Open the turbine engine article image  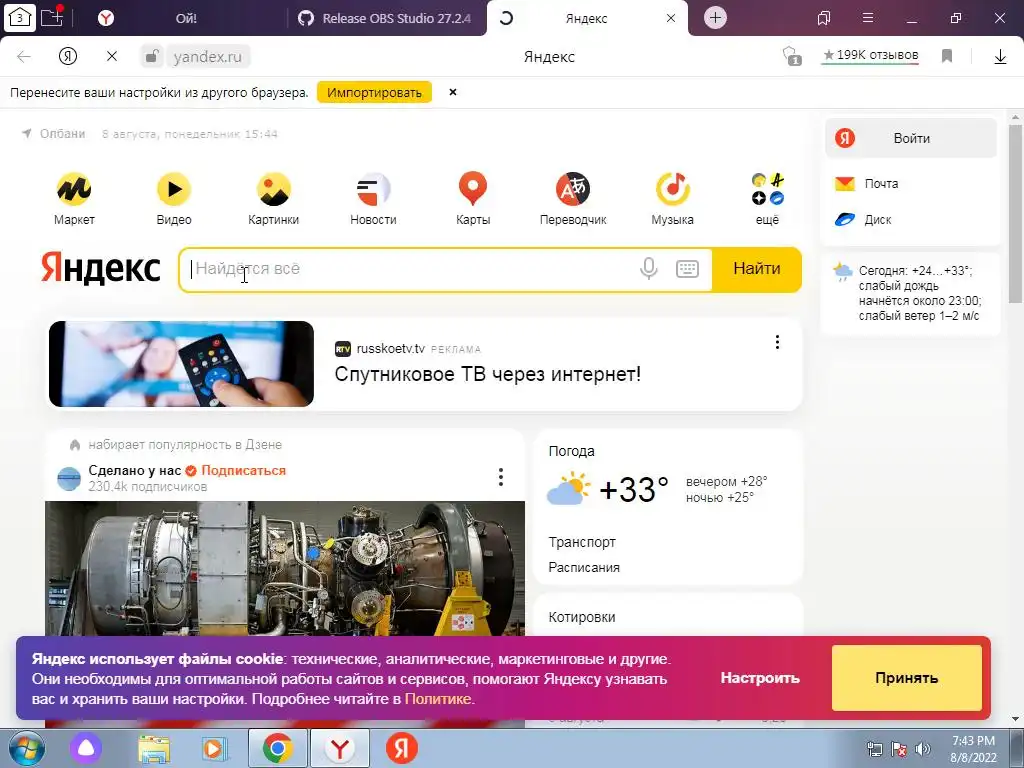click(285, 568)
